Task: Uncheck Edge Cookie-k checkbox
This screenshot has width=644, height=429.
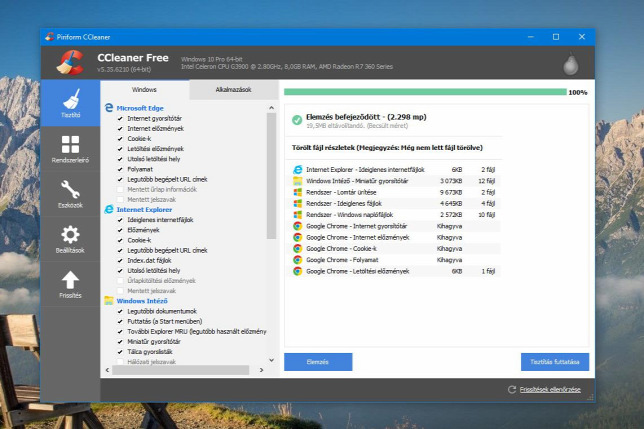Action: (x=120, y=139)
